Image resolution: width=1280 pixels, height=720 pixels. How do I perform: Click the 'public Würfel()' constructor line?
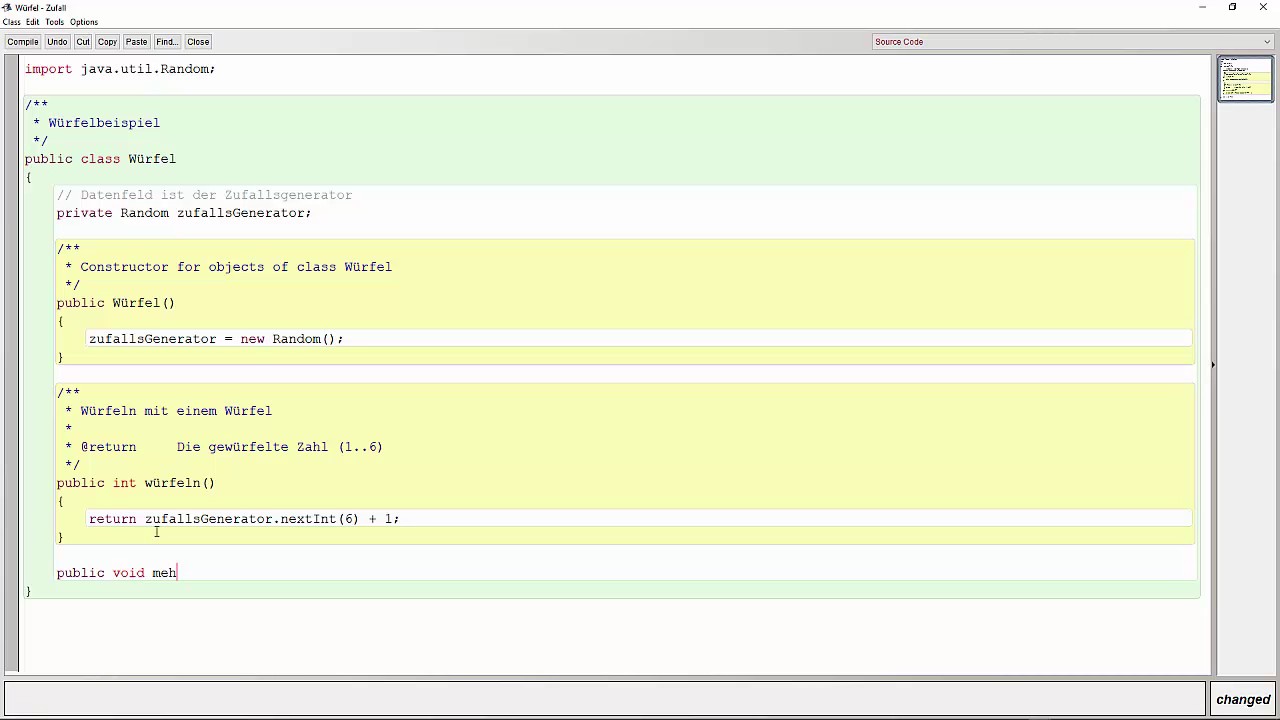116,303
